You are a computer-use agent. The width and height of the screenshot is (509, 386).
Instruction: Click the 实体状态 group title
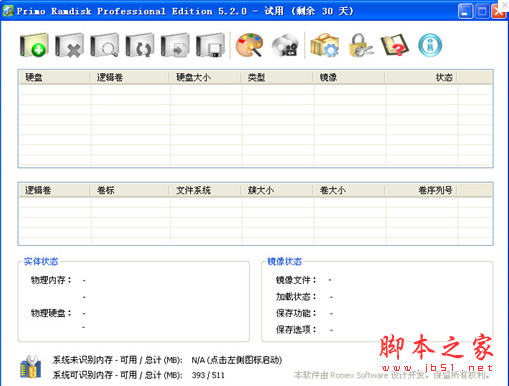[41, 262]
